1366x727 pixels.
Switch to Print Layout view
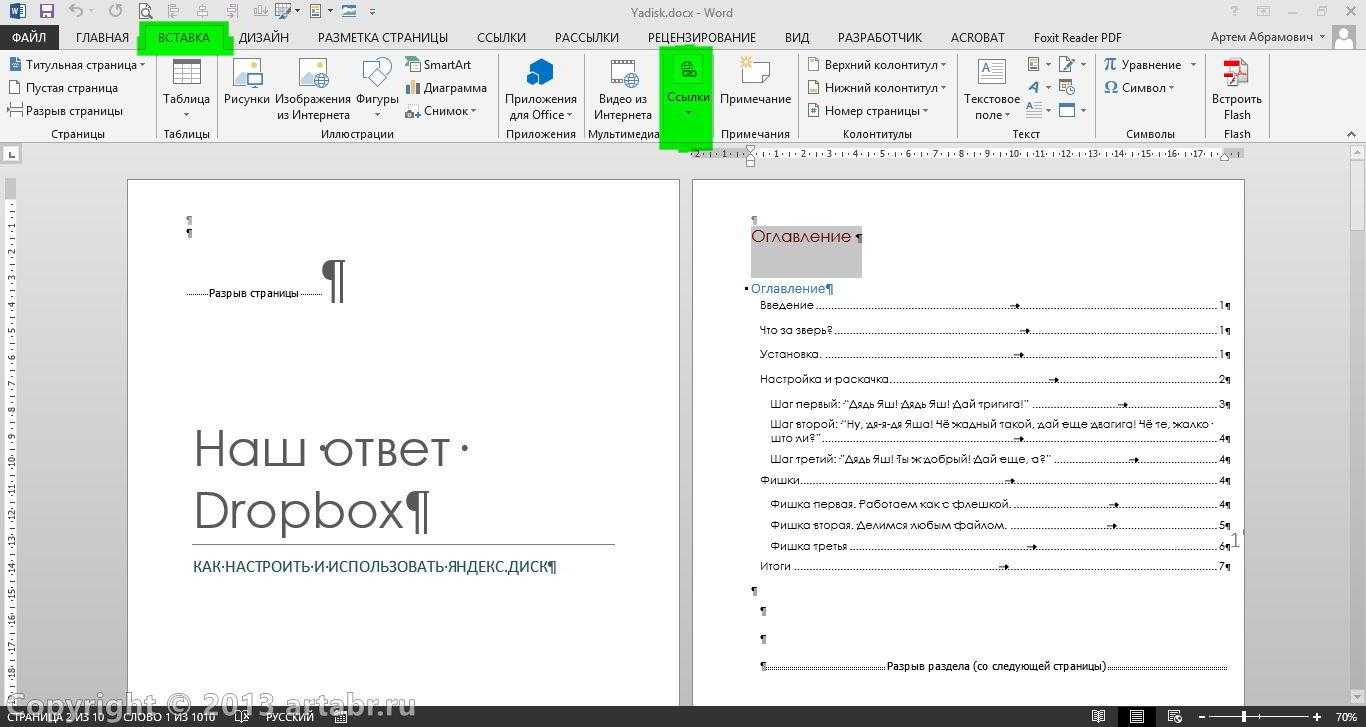[1137, 717]
